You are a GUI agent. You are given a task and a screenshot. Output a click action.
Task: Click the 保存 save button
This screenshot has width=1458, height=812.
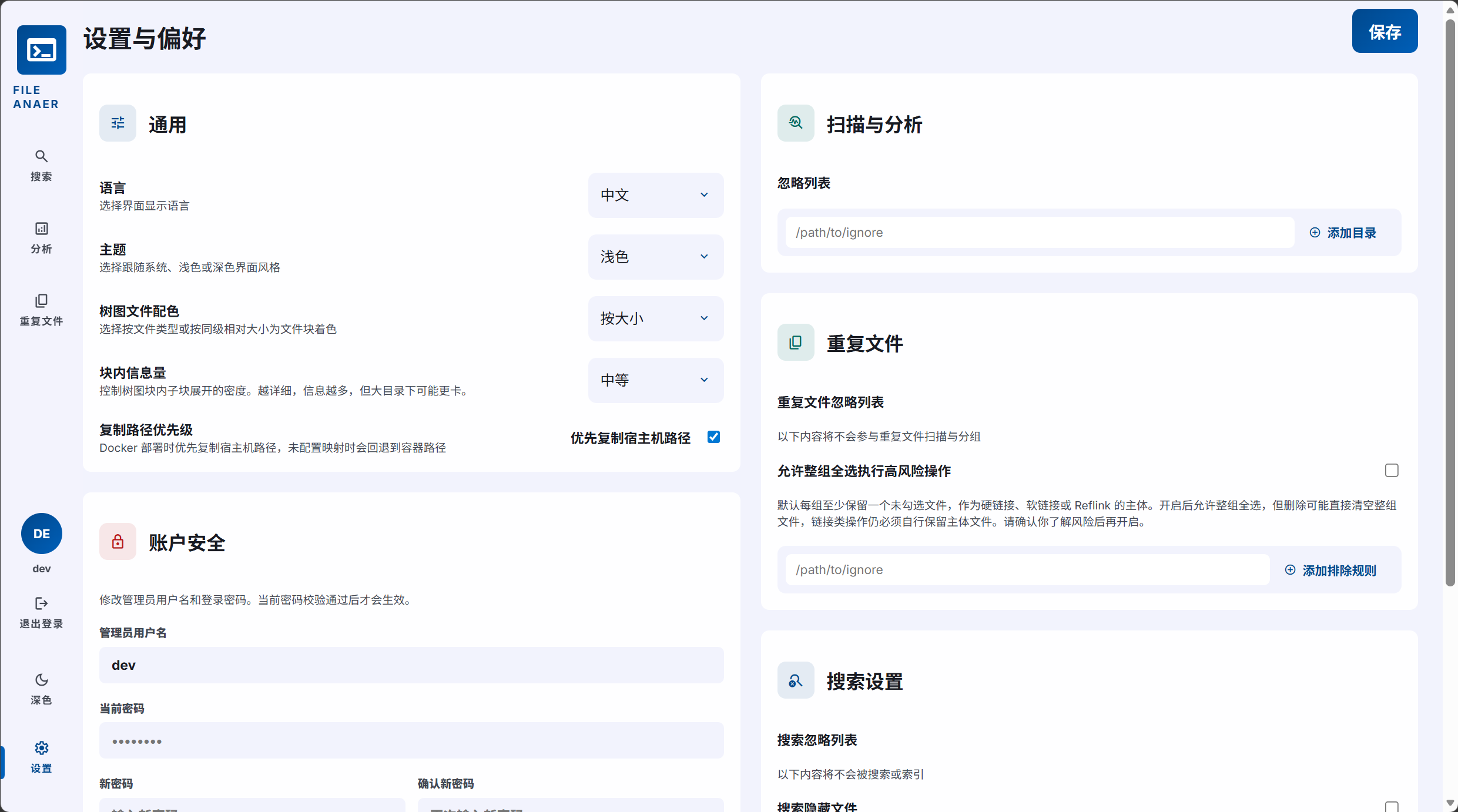[x=1384, y=31]
